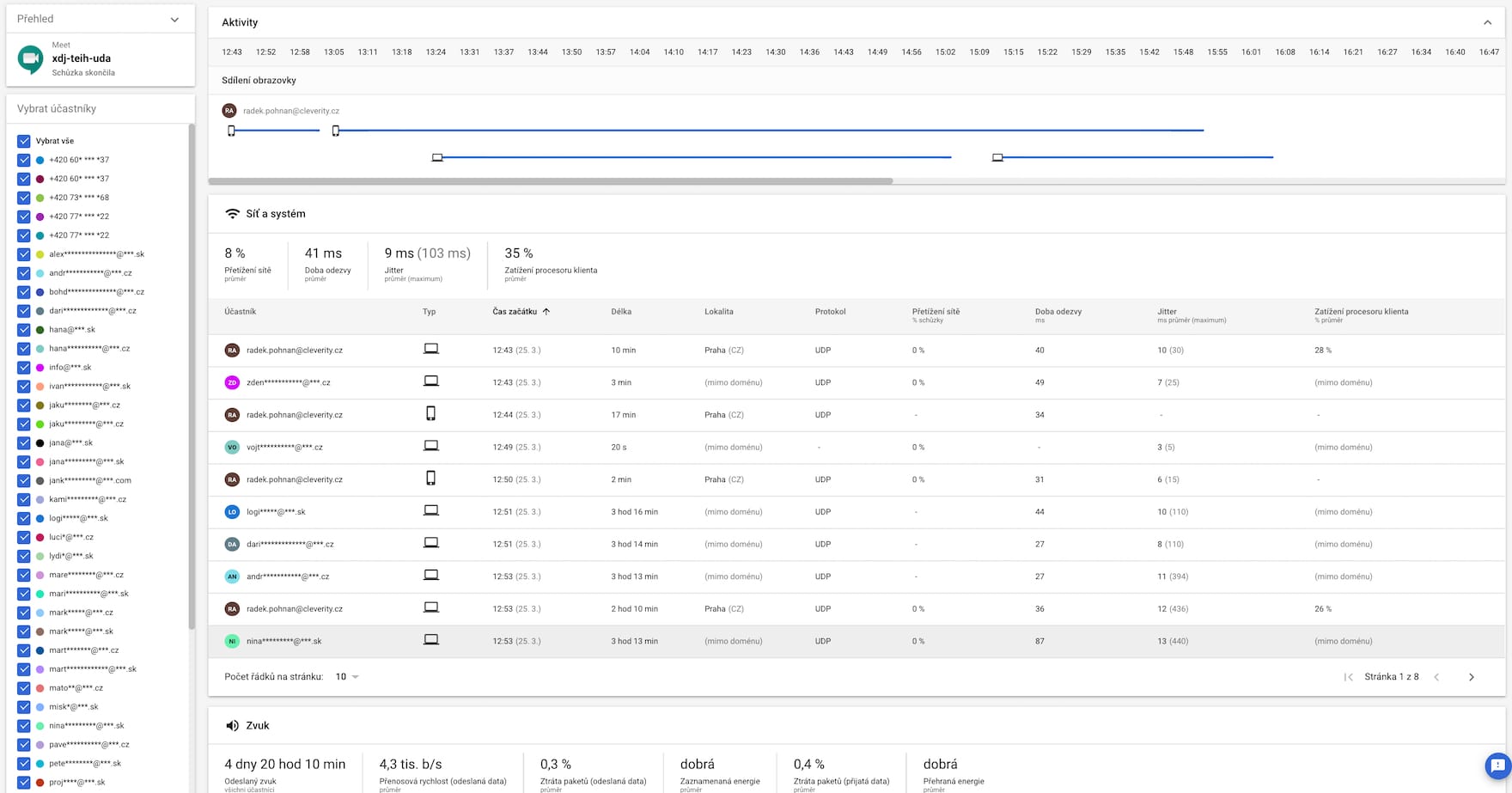The image size is (1512, 793).
Task: Click the Wi-Fi icon beside Síť a systém
Action: (x=232, y=214)
